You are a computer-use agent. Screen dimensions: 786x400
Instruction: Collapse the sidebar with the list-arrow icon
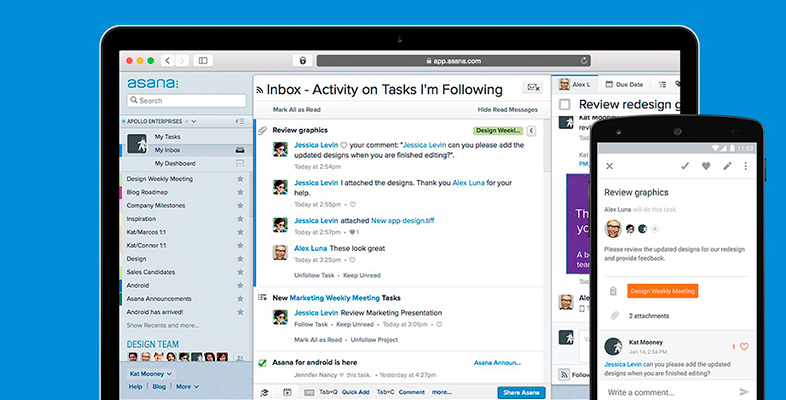(240, 121)
